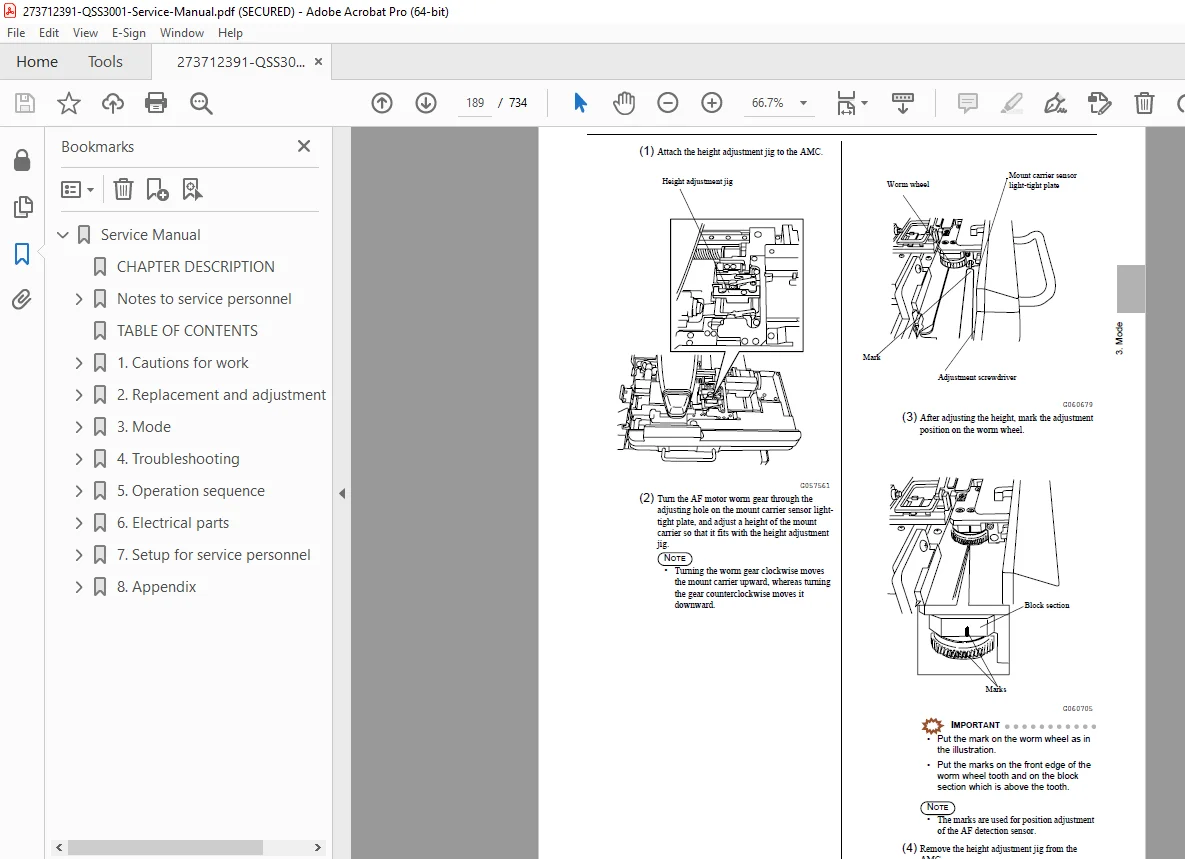
Task: Expand 5. Operation sequence bookmark
Action: pos(79,491)
